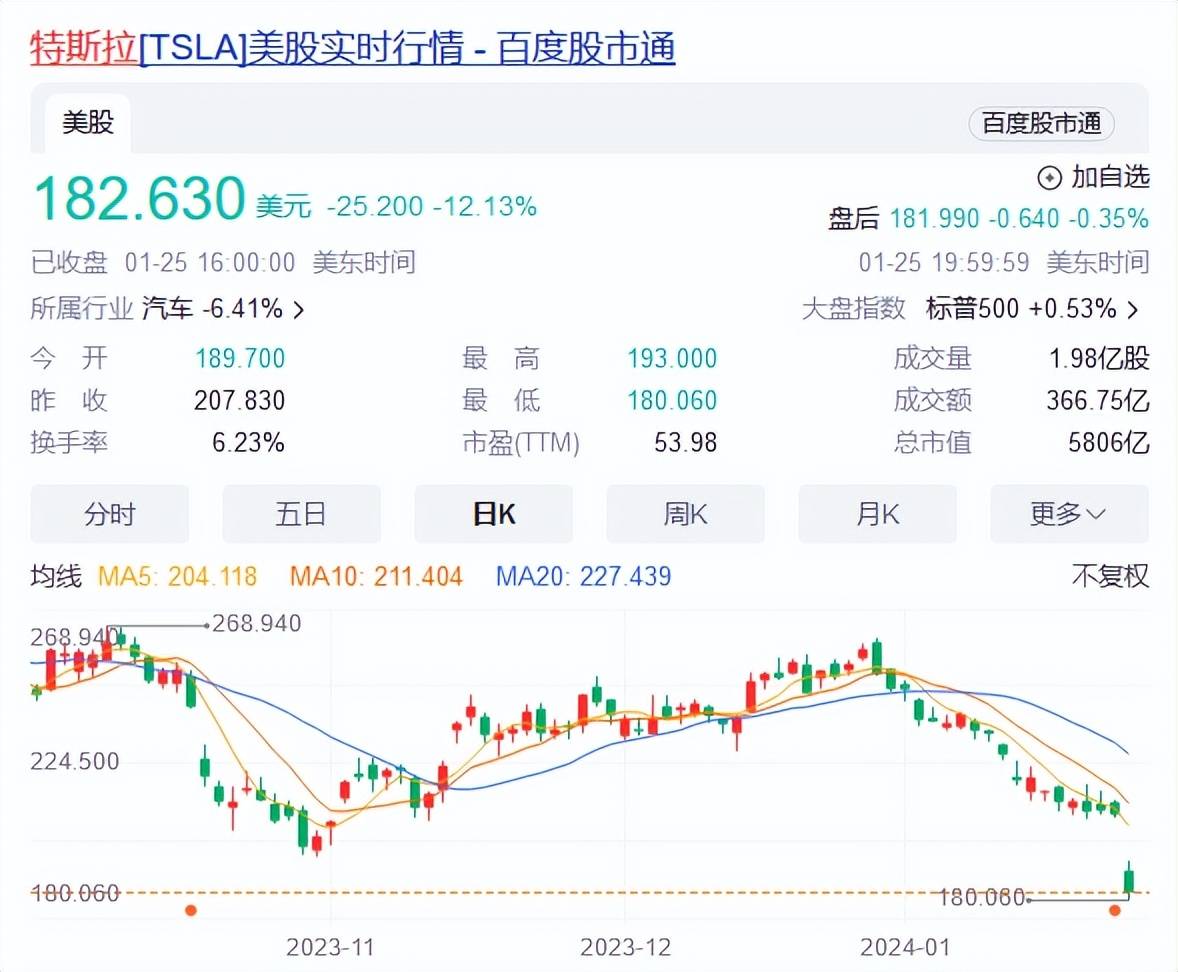
Task: Click the right orange dot chart marker
Action: tap(1115, 910)
